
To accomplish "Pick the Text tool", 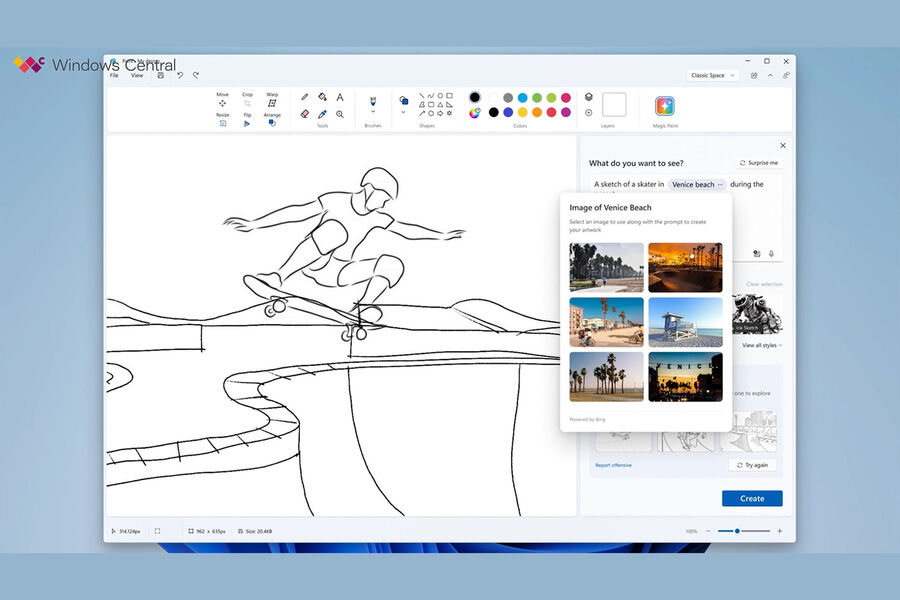I will coord(340,97).
